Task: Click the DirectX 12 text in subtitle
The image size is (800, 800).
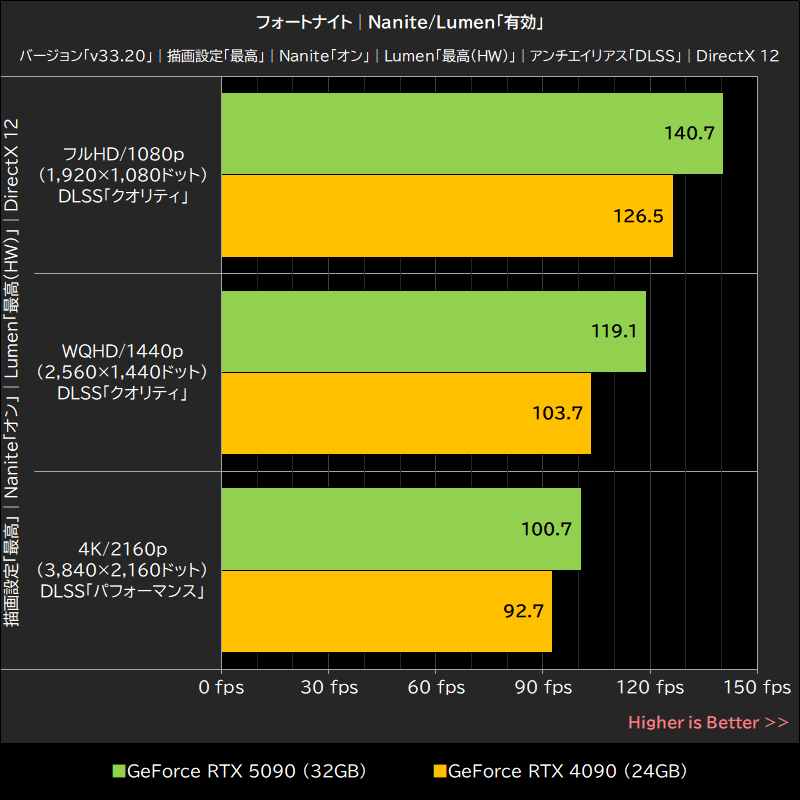Action: click(x=738, y=56)
